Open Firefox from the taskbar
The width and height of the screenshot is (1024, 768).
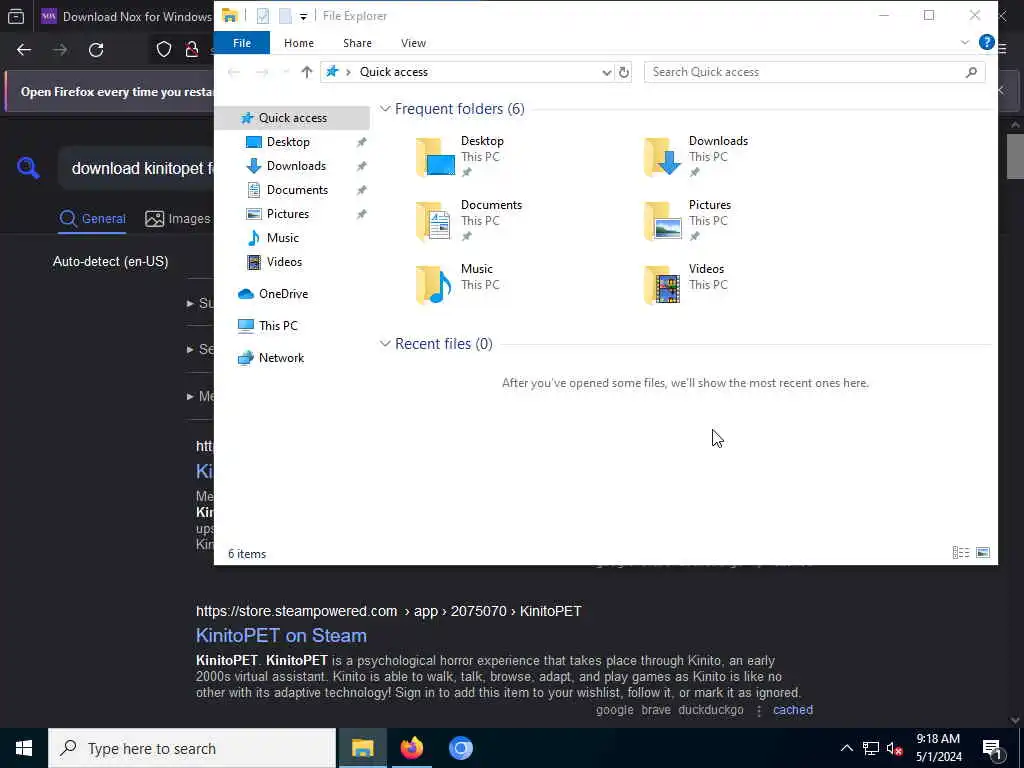click(411, 748)
